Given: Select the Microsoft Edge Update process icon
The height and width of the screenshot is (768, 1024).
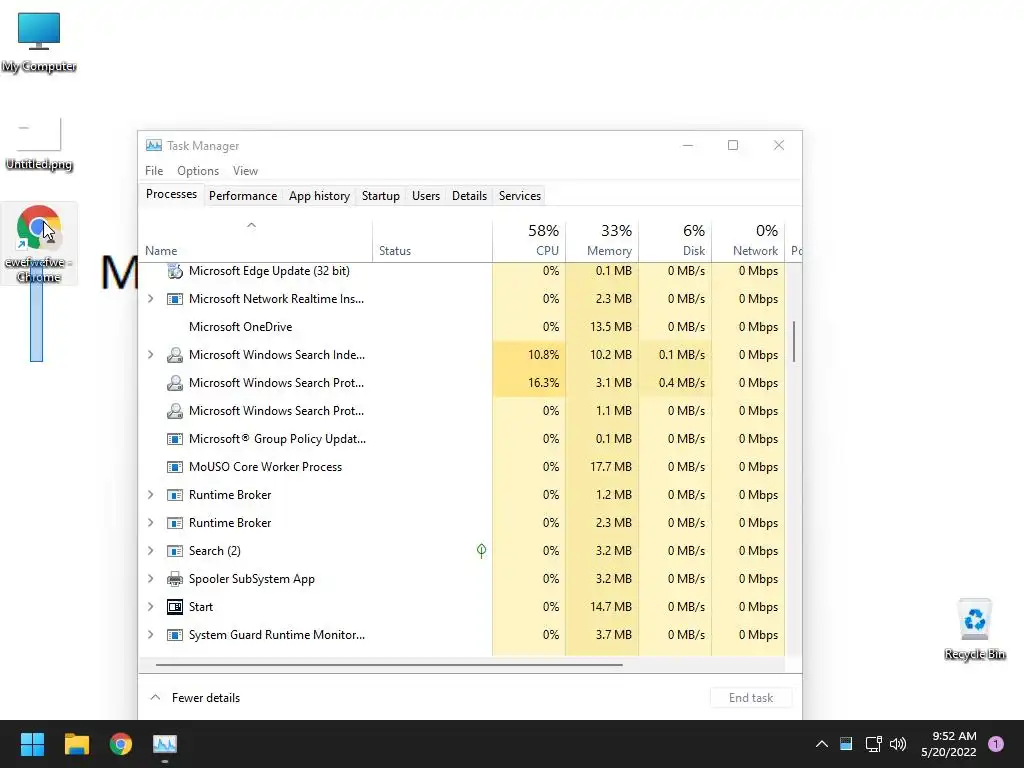Looking at the screenshot, I should coord(174,271).
